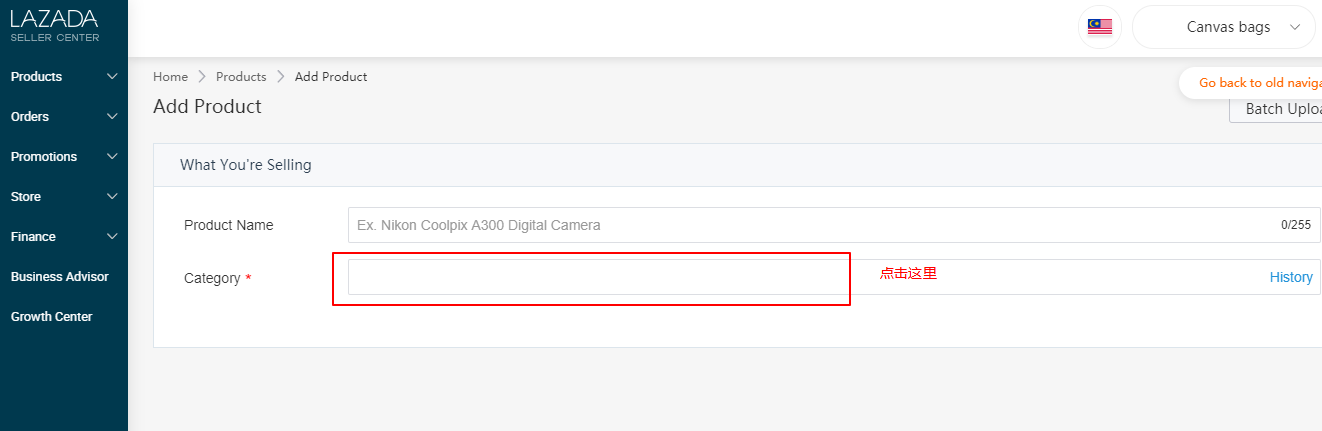The width and height of the screenshot is (1322, 431).
Task: Expand the Store sidebar chevron
Action: [112, 196]
